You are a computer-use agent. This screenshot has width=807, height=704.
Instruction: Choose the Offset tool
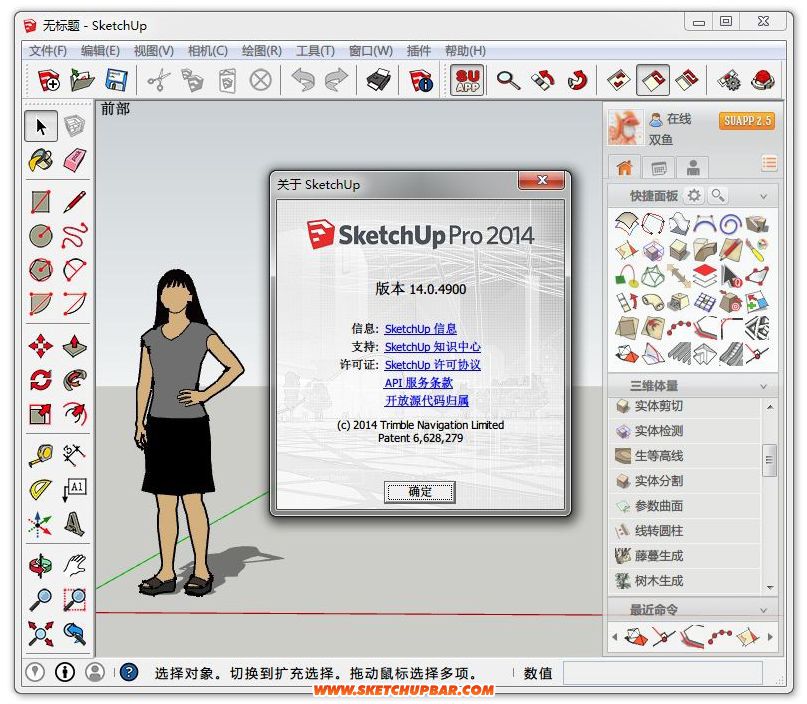75,414
